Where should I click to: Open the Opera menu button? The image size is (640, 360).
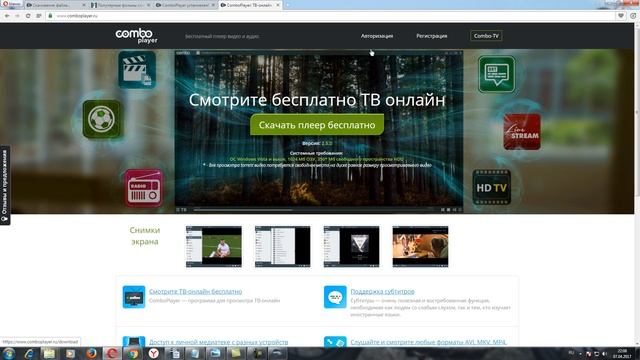coord(11,4)
